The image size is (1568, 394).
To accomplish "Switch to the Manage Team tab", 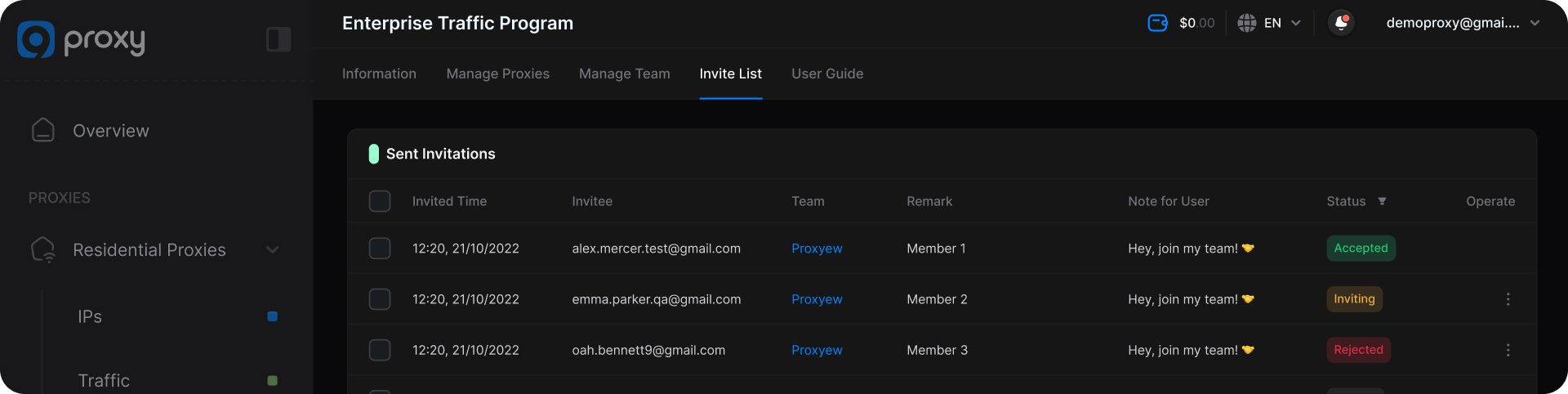I will [x=624, y=74].
